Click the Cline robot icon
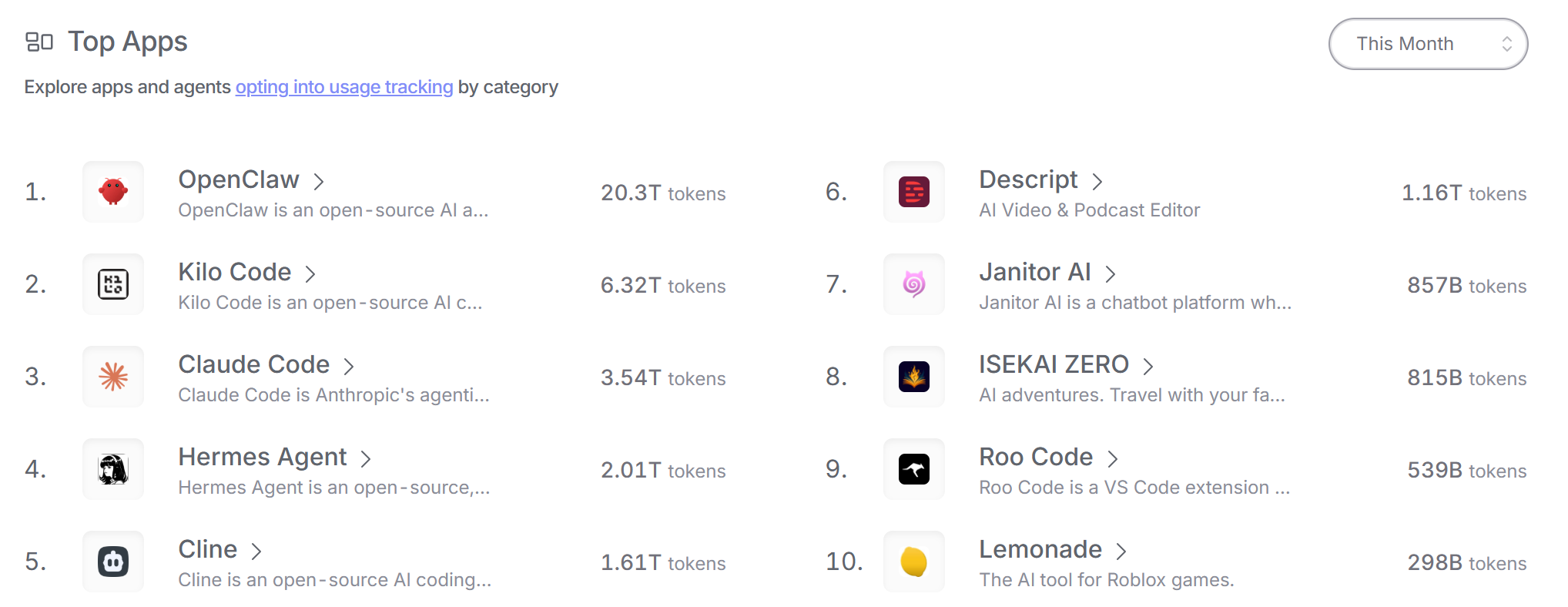Screen dimensions: 1568x607 tap(113, 562)
